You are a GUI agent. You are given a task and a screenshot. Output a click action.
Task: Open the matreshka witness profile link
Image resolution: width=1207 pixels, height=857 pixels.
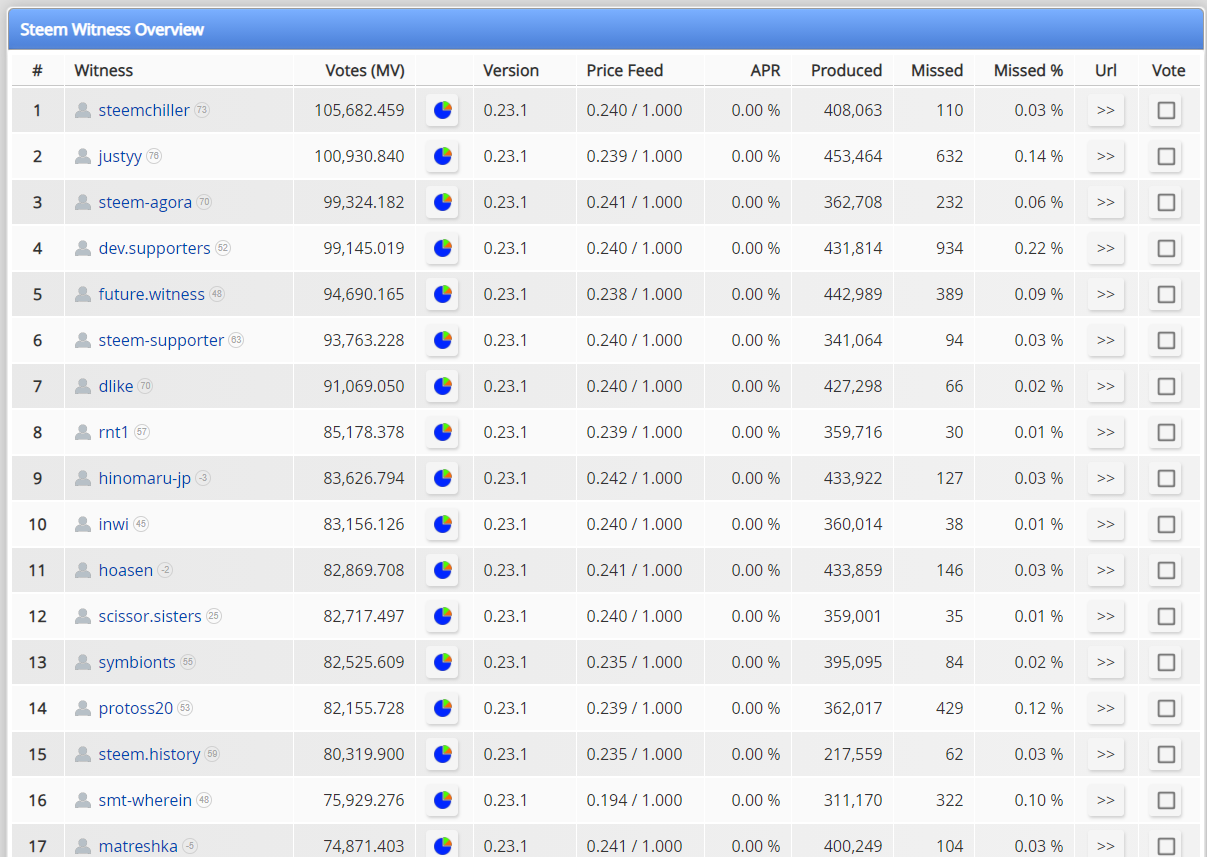[138, 846]
